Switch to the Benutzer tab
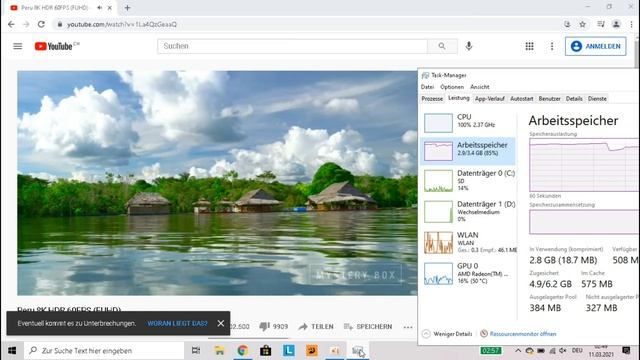Screen dimensions: 640x360 coord(549,99)
